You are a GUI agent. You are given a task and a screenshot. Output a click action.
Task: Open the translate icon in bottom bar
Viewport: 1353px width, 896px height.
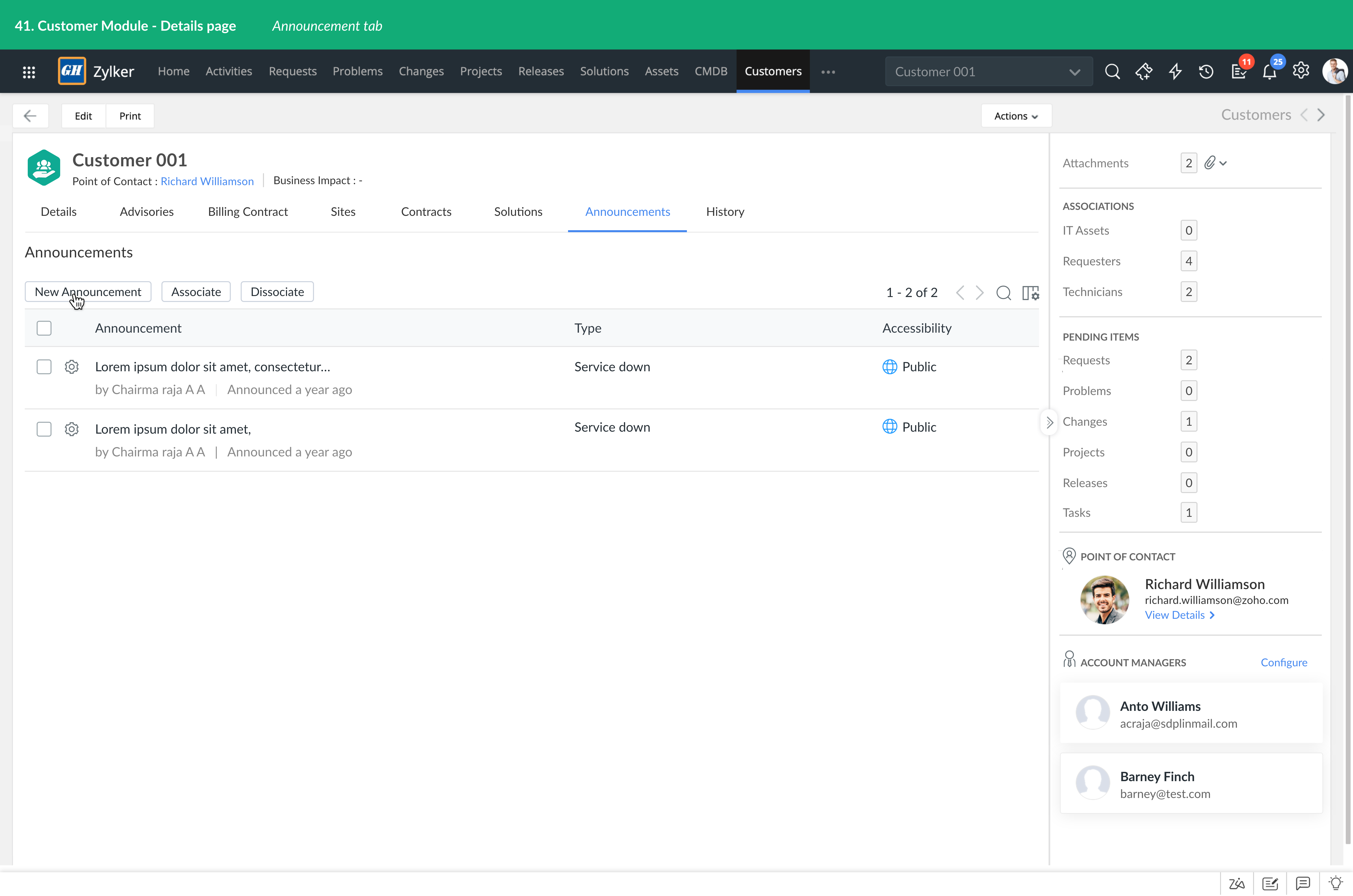point(1237,884)
